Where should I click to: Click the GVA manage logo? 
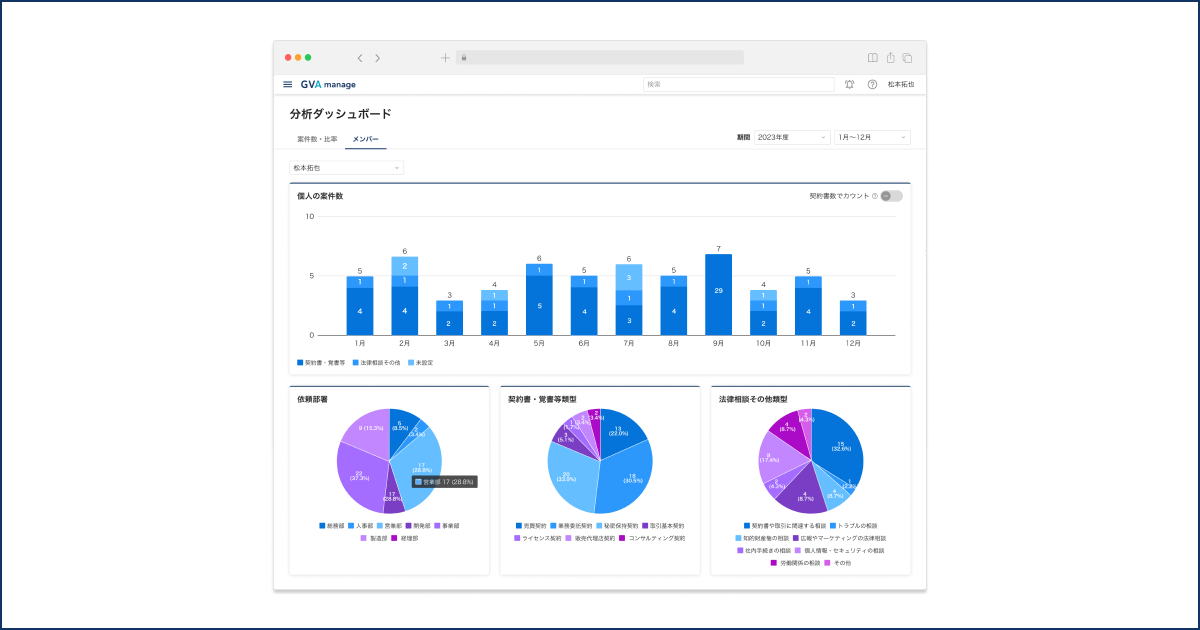pos(328,85)
